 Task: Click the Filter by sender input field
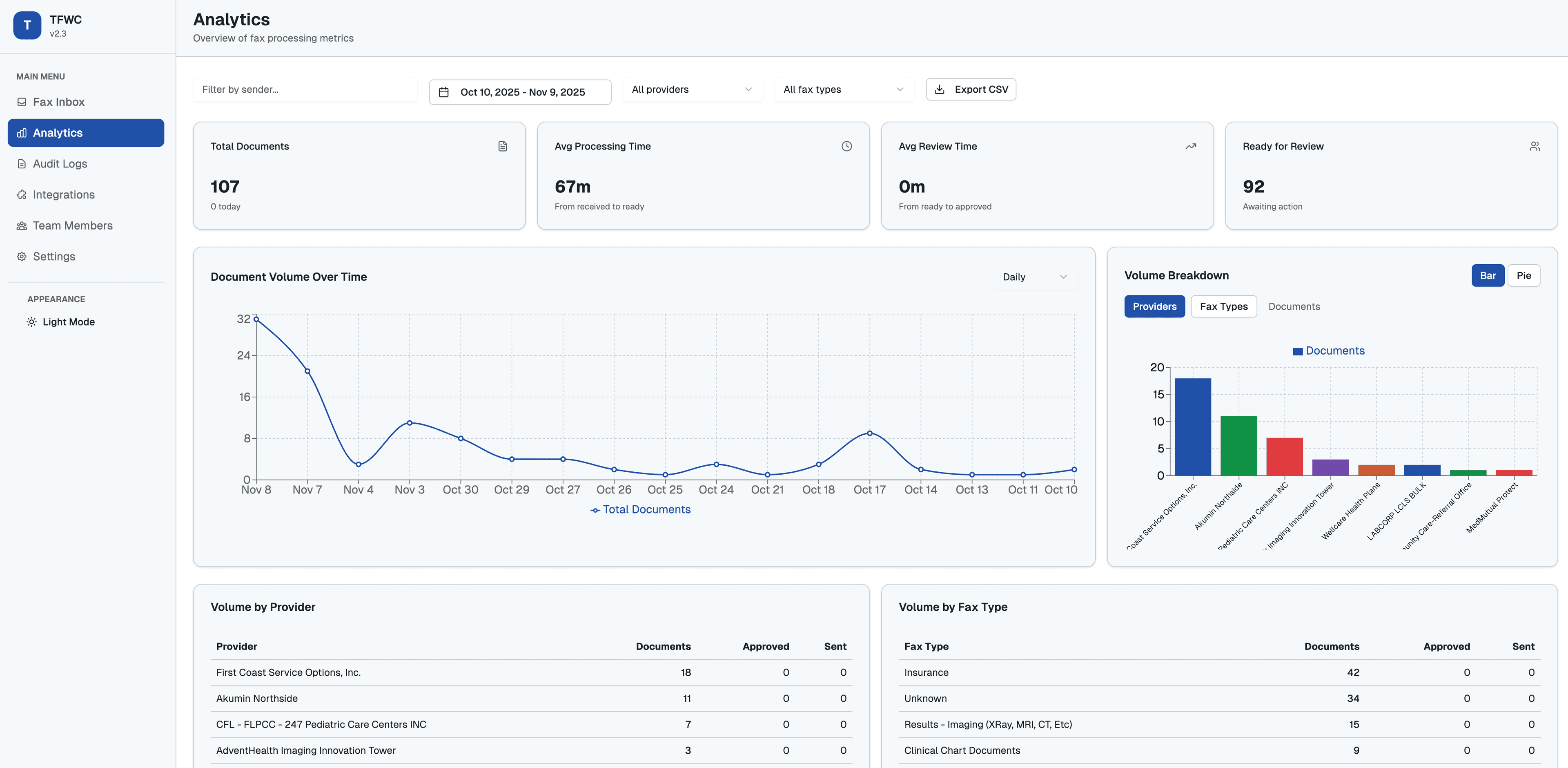click(x=305, y=89)
